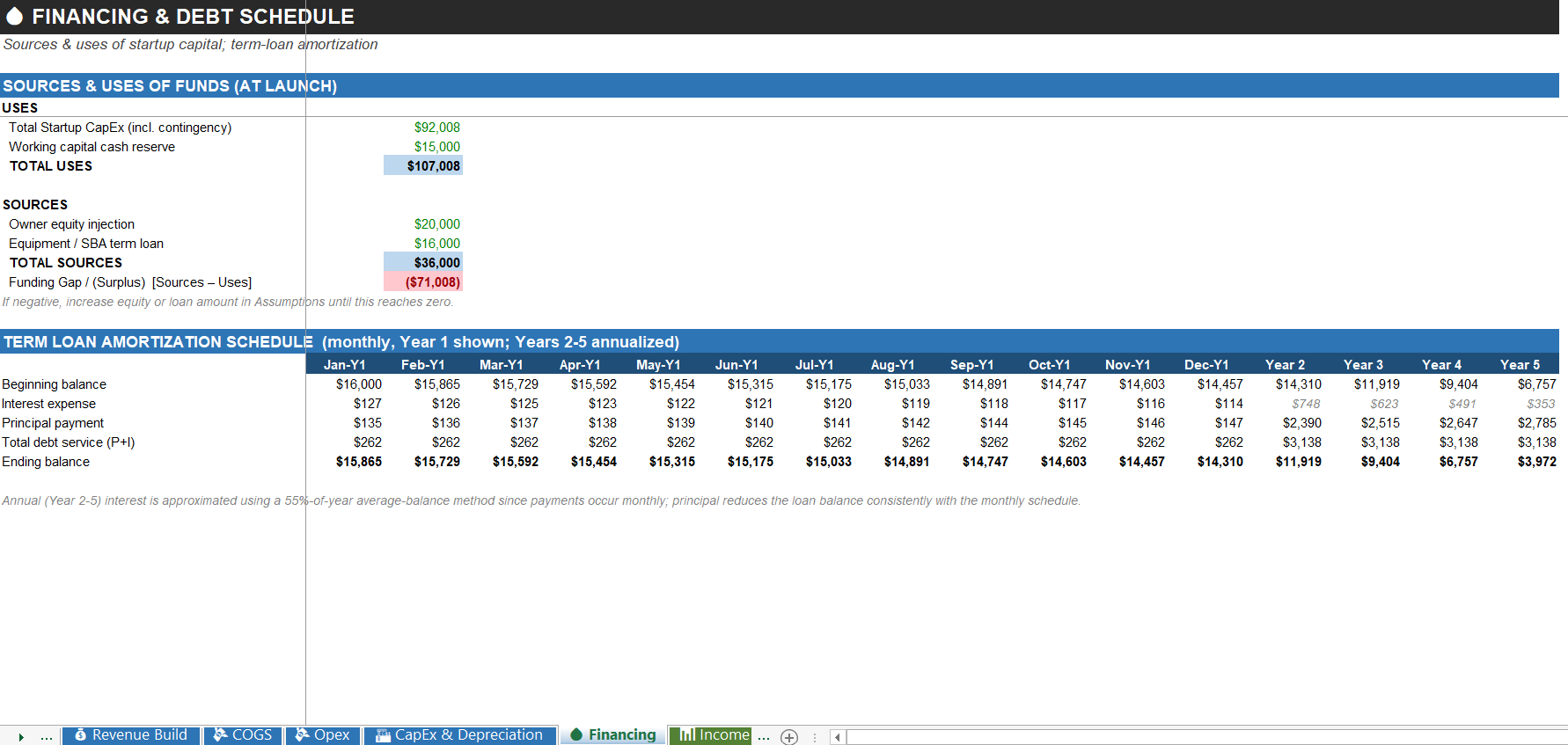
Task: Select the Aug-Y1 column header
Action: (x=893, y=365)
